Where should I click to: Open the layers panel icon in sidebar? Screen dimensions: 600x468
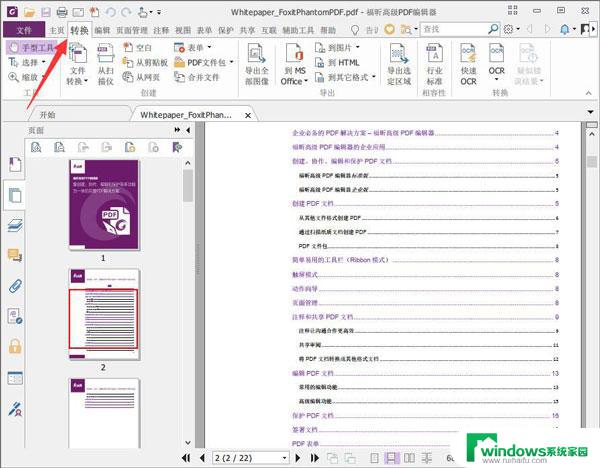point(15,225)
